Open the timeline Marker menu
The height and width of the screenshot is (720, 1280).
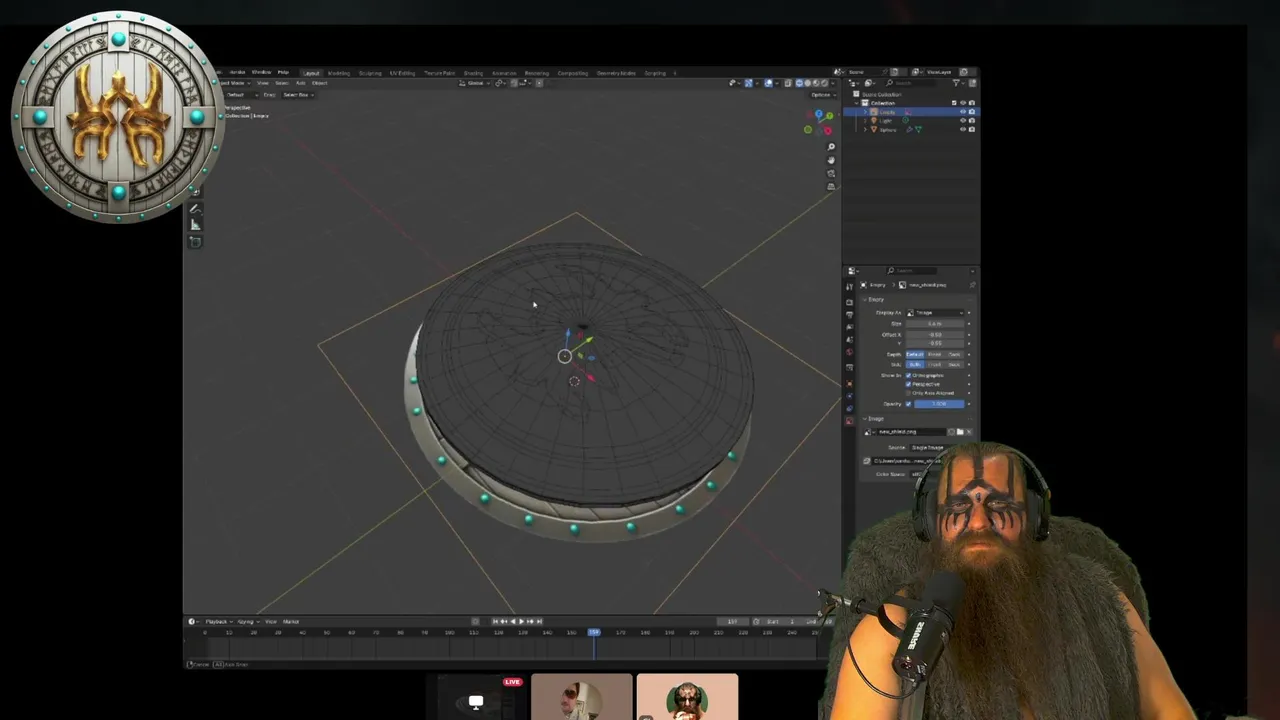coord(291,621)
